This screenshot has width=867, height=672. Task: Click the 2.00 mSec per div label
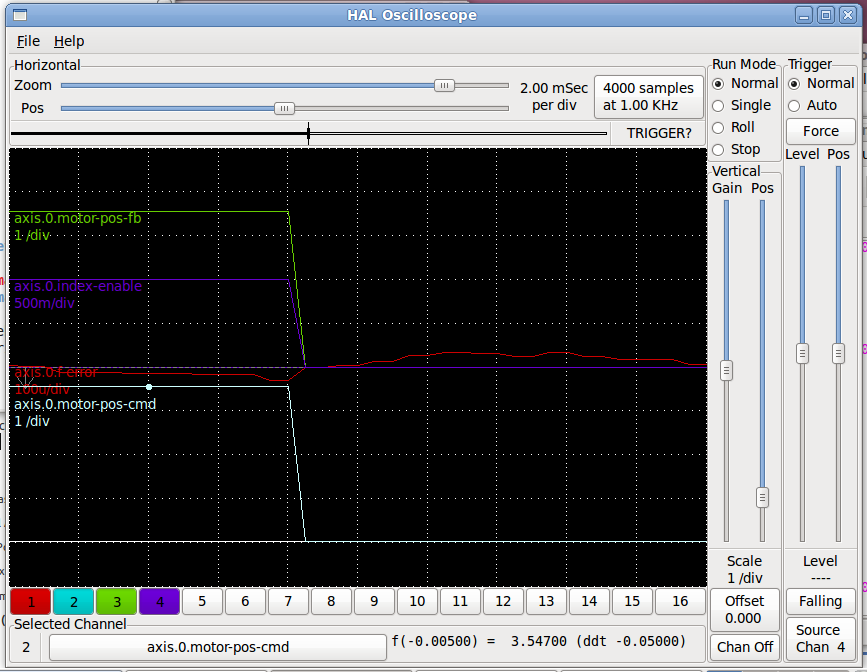(x=554, y=97)
